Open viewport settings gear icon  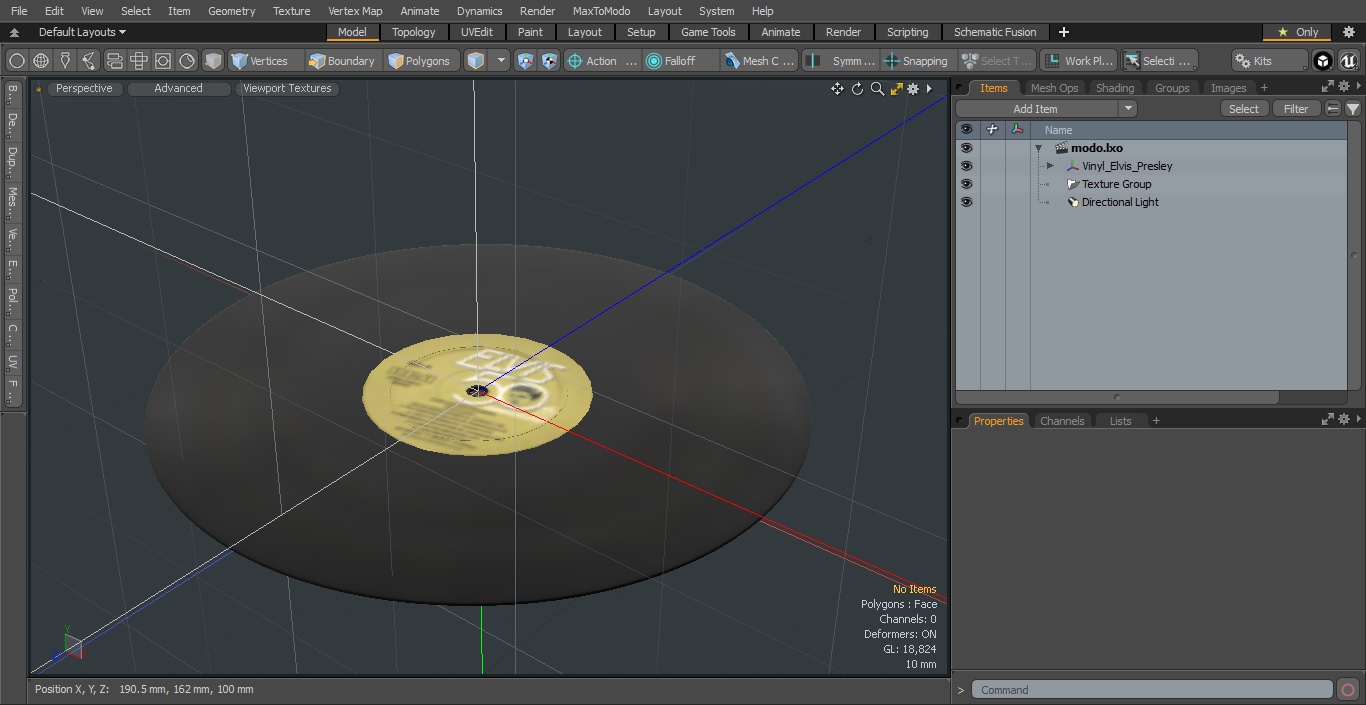tap(913, 89)
